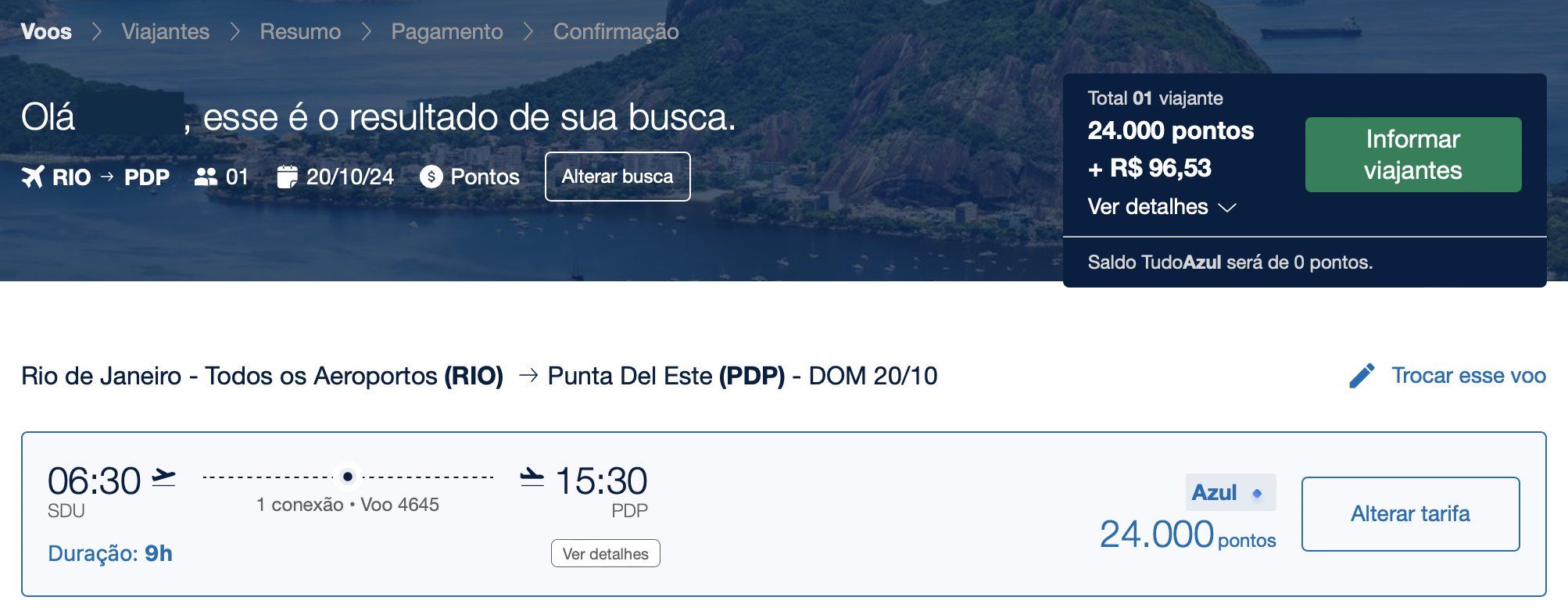
Task: Click the Pontos coin icon
Action: pos(431,177)
